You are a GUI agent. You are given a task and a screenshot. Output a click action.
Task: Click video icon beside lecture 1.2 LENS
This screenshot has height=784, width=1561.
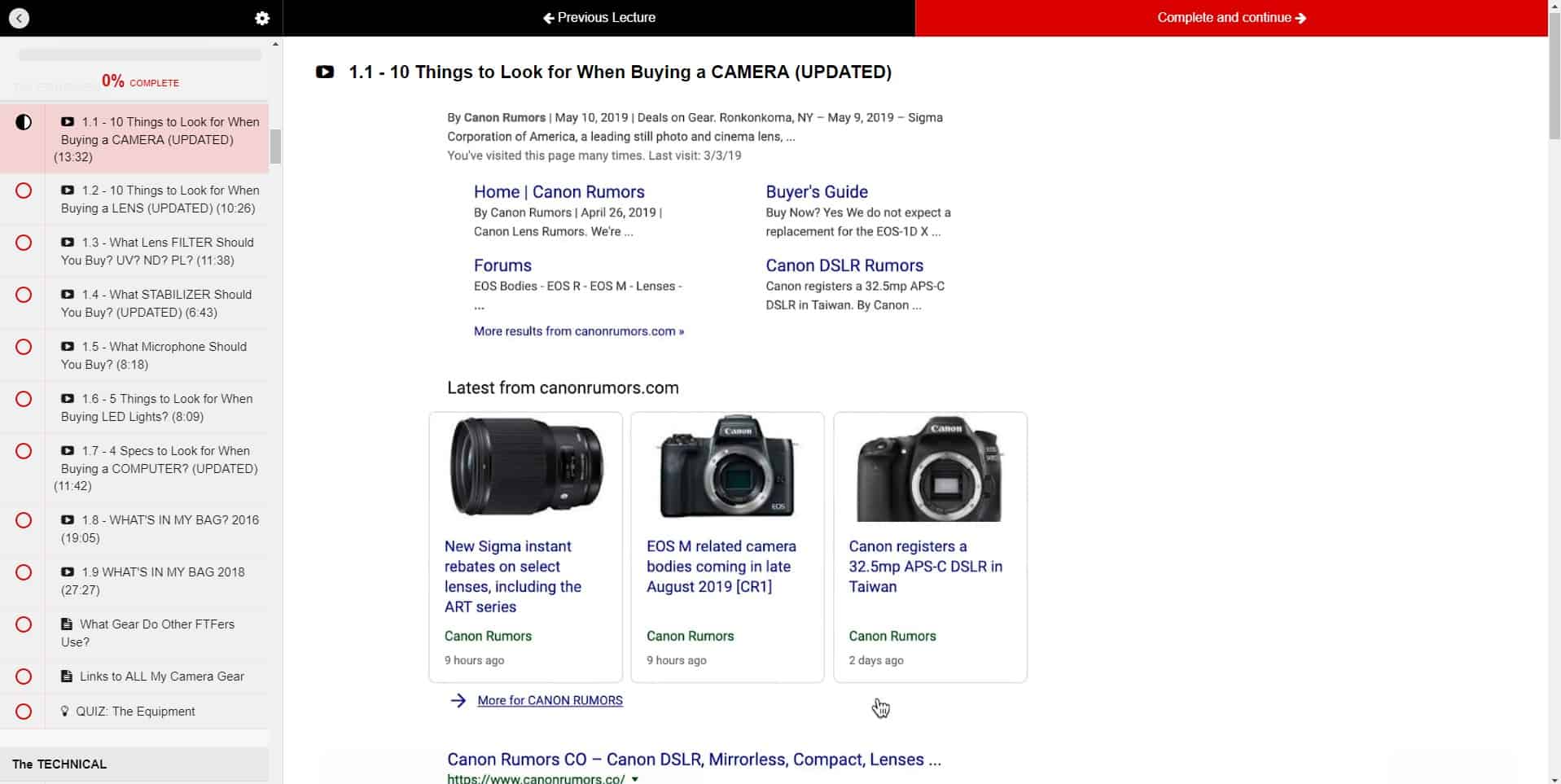pos(68,191)
